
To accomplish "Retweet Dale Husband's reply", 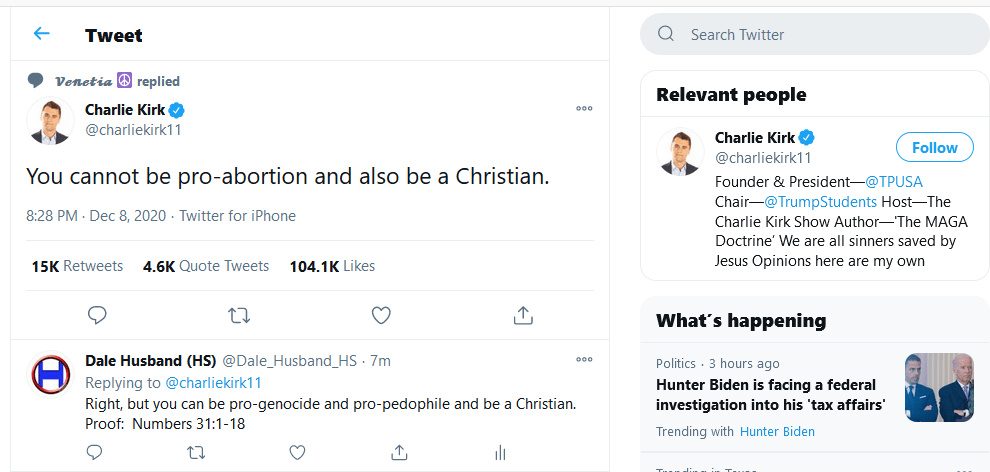I will (x=196, y=452).
